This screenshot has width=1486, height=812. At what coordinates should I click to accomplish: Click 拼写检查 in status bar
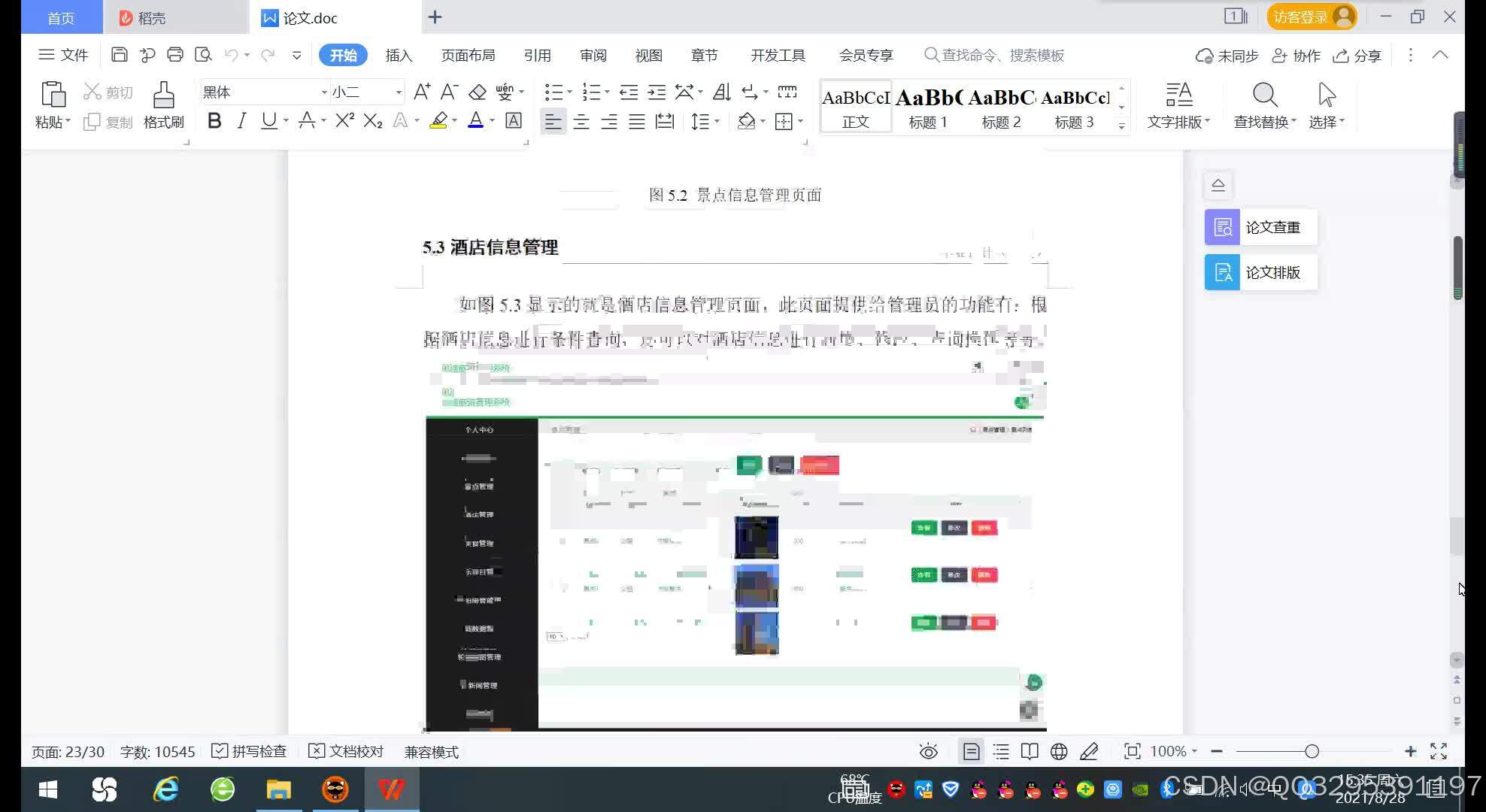249,751
